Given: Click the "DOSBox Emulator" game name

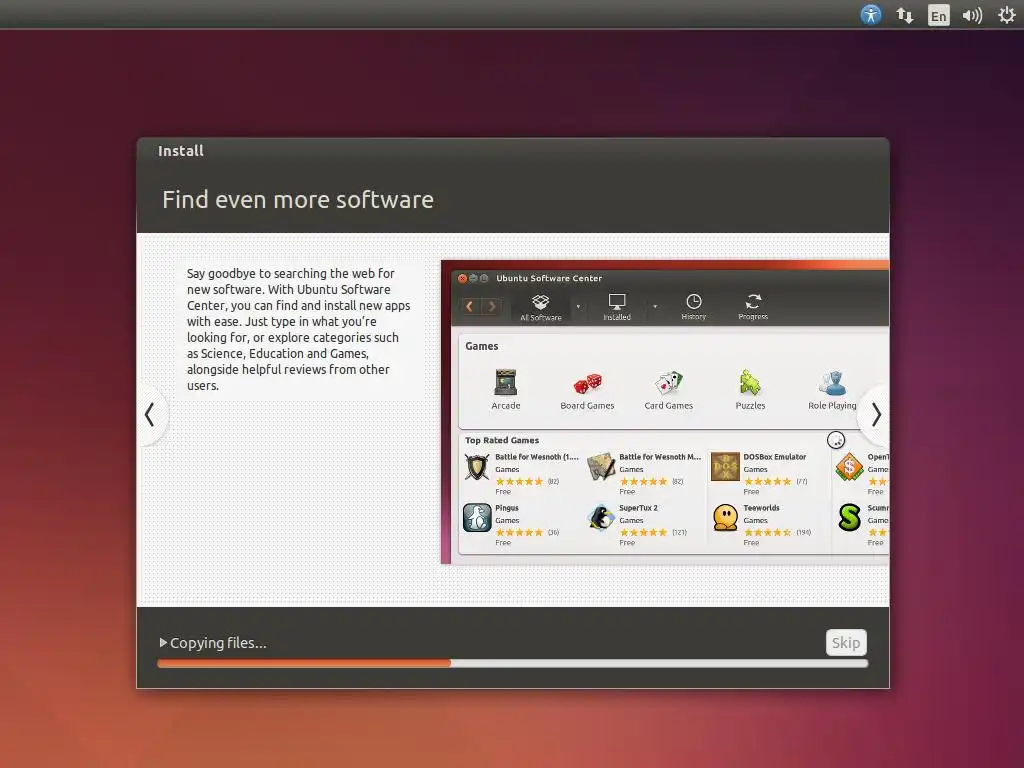Looking at the screenshot, I should coord(775,457).
